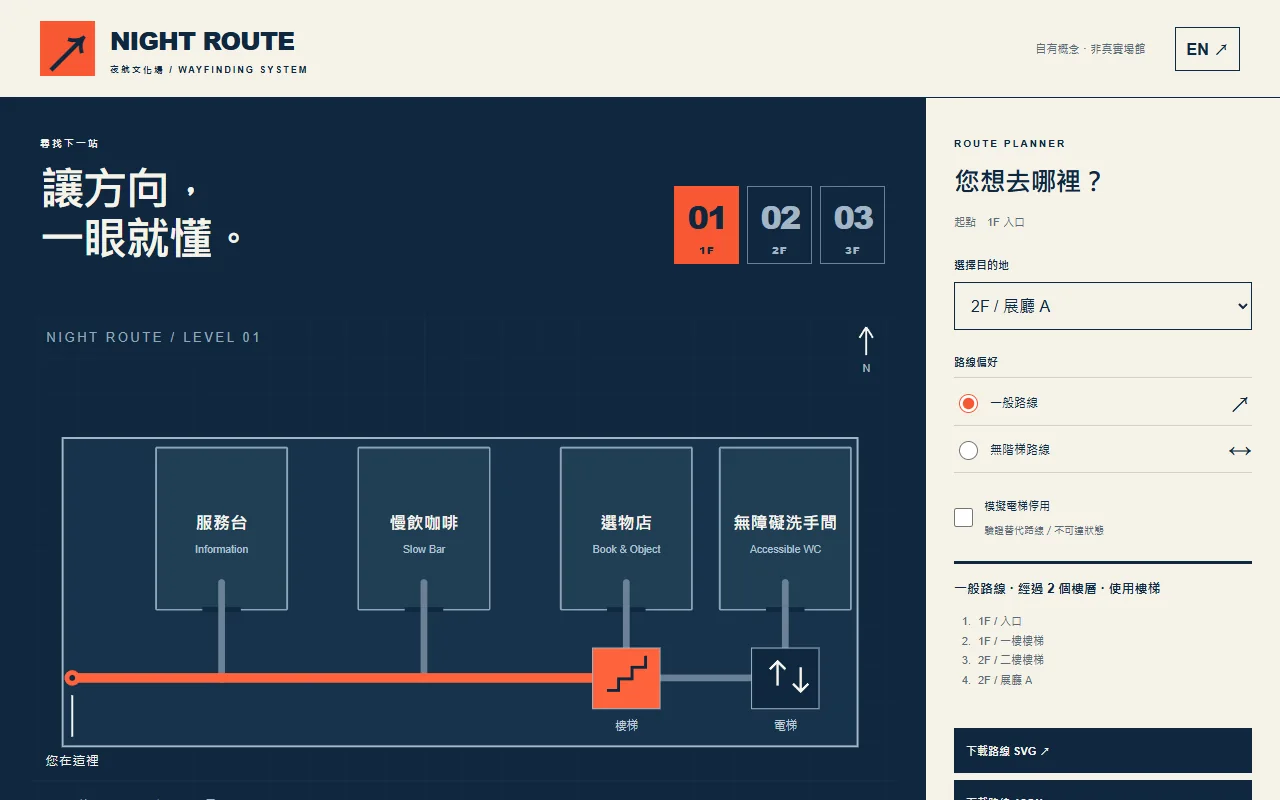Click the 'You are here' start marker
Viewport: 1280px width, 800px height.
(72, 678)
